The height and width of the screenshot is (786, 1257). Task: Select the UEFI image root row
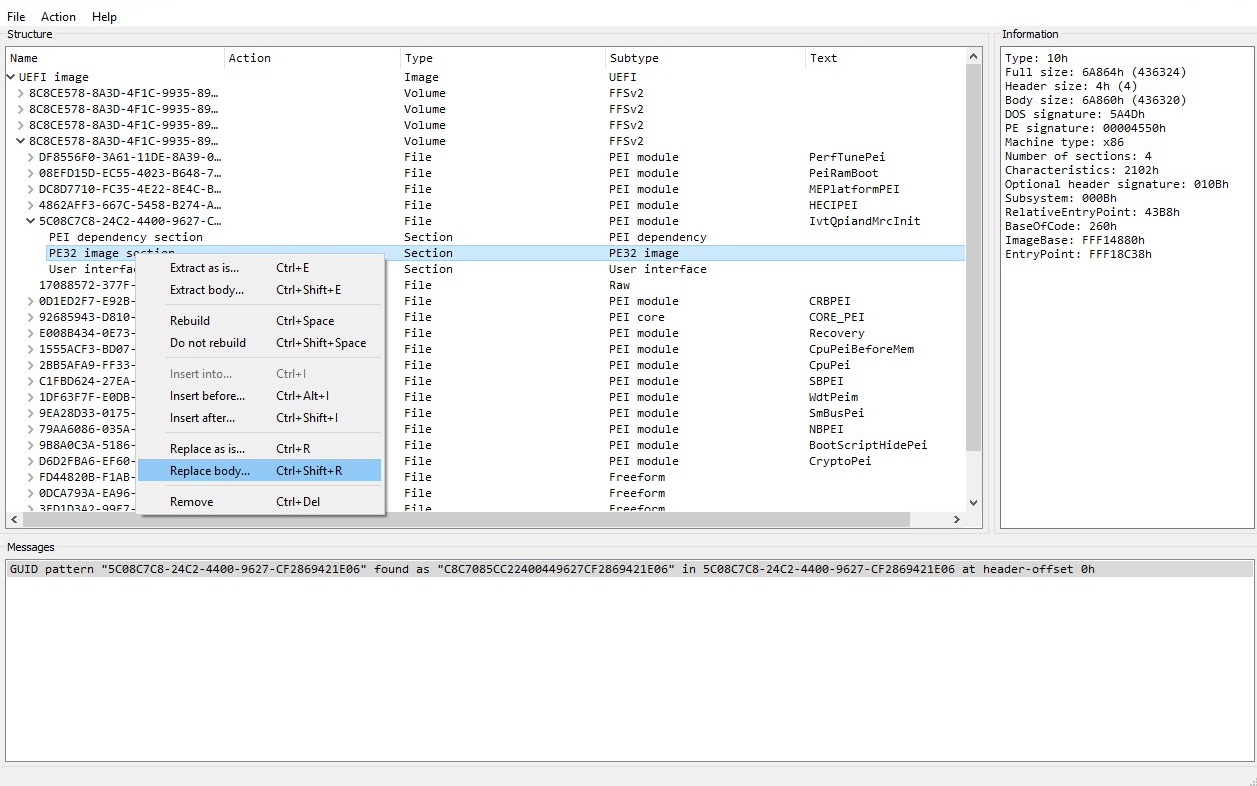coord(485,77)
